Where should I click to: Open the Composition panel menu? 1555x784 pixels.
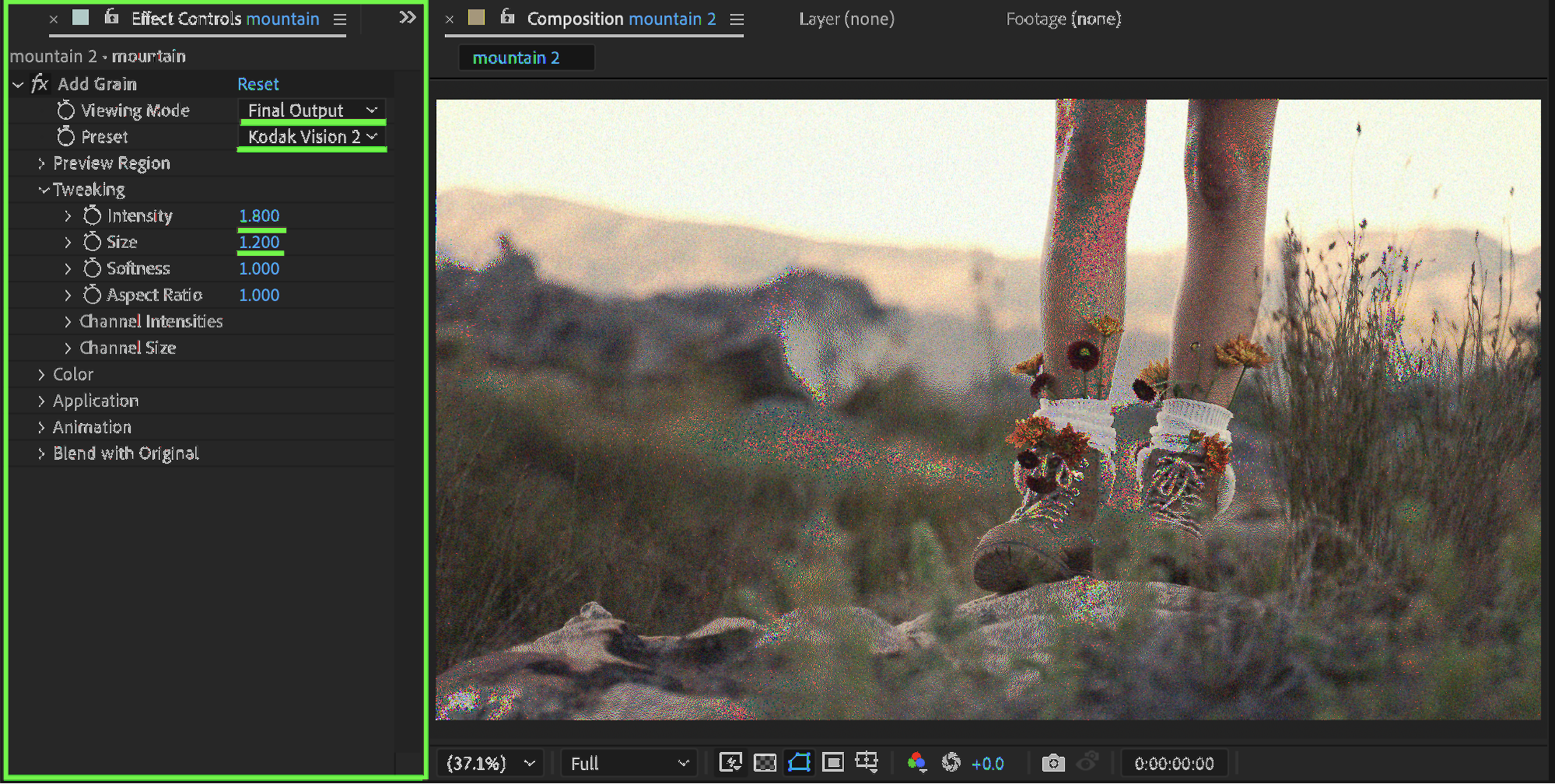737,19
